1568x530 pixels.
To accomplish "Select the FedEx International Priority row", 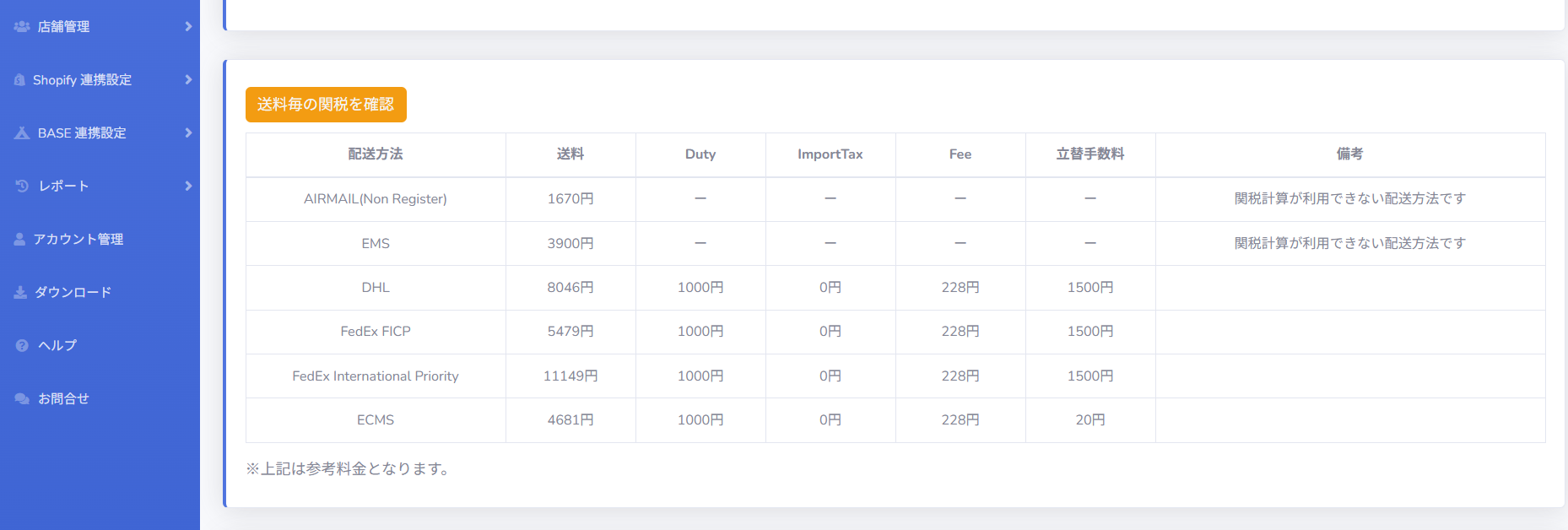I will click(x=895, y=376).
